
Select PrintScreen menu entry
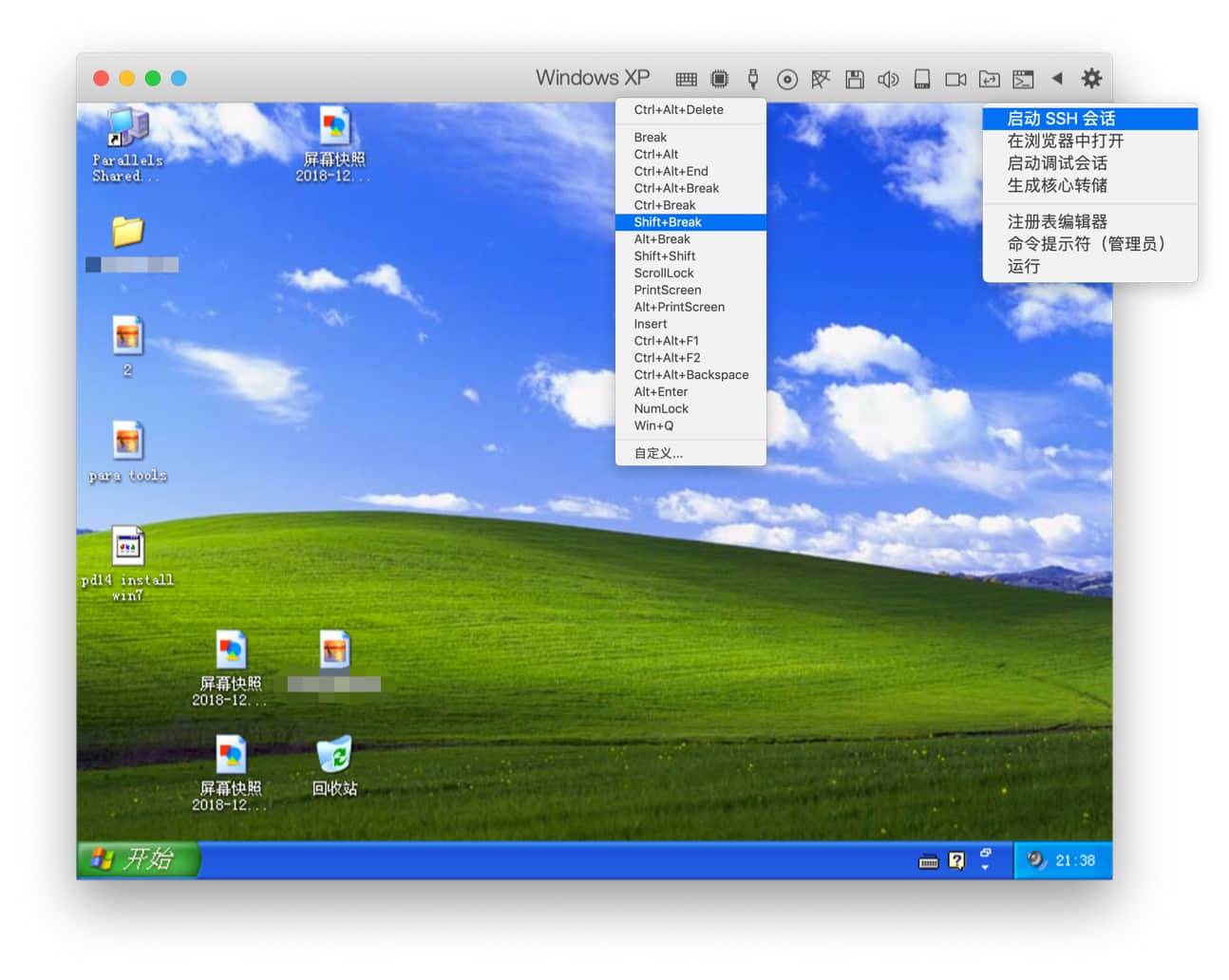pyautogui.click(x=690, y=291)
